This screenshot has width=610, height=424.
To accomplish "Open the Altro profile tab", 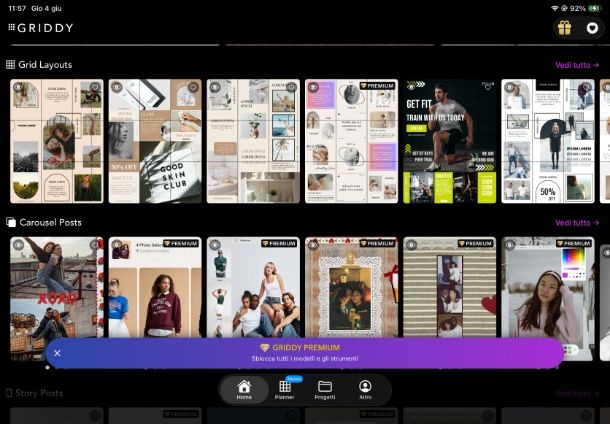I will [x=365, y=390].
